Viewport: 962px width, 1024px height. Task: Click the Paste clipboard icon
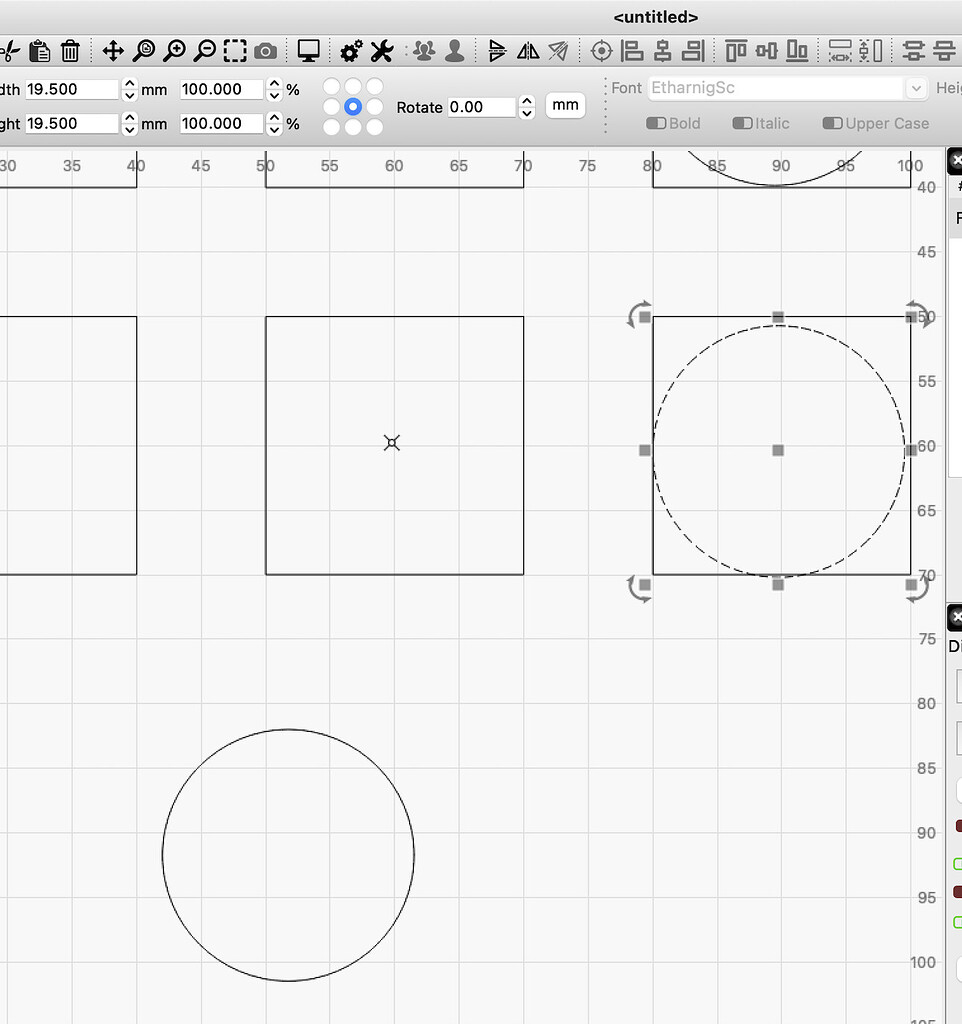click(40, 50)
